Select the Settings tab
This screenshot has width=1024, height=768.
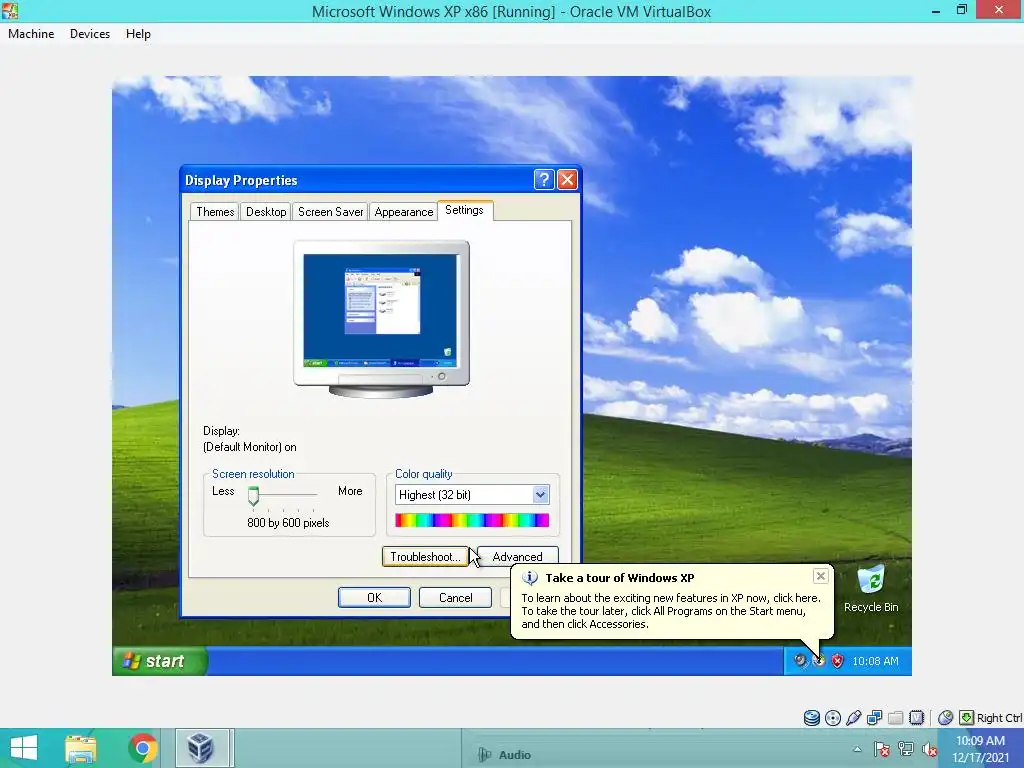pyautogui.click(x=464, y=210)
